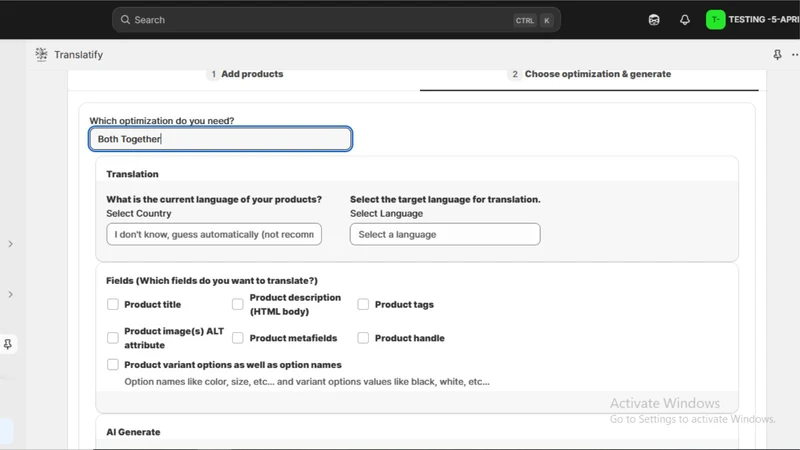
Task: Click the magnifier icon in search bar
Action: (x=125, y=20)
